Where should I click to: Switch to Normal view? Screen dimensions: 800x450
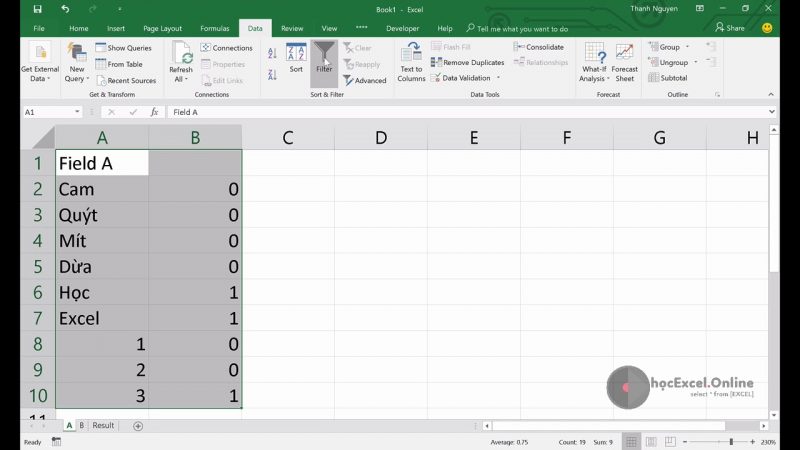tap(631, 442)
